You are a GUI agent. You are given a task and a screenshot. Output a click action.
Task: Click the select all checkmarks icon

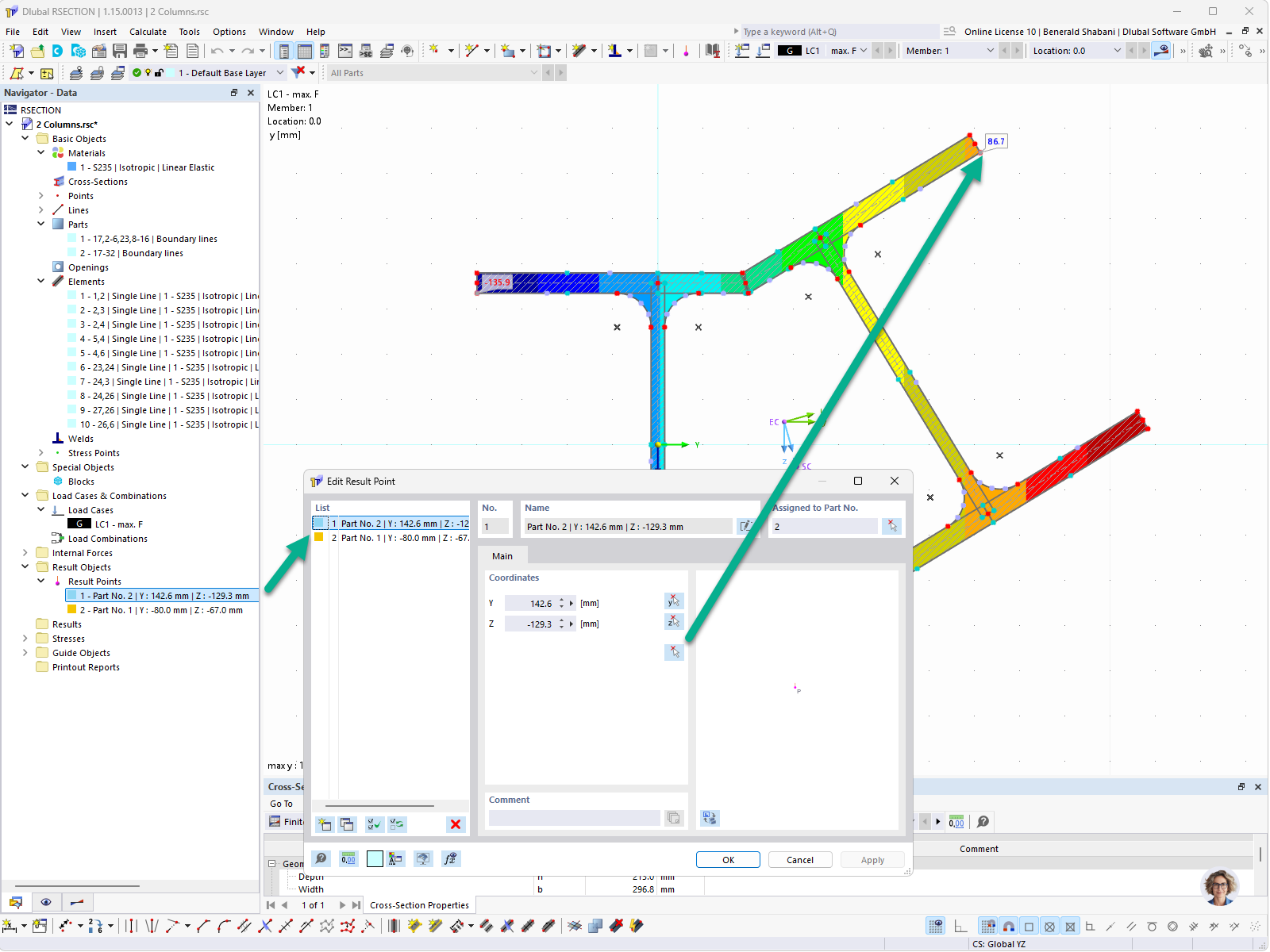click(x=375, y=824)
